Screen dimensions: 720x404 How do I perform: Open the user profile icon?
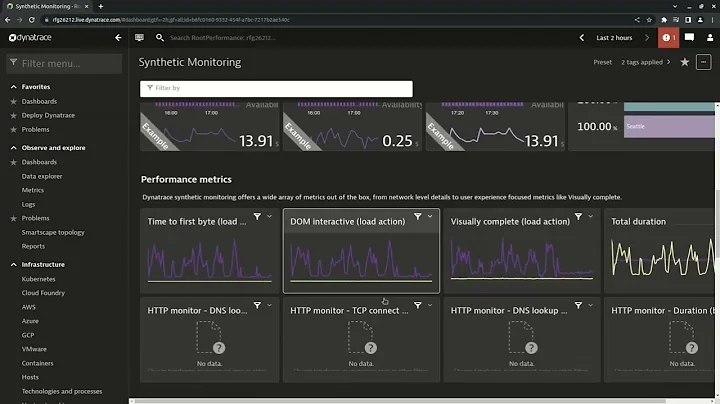pos(710,38)
